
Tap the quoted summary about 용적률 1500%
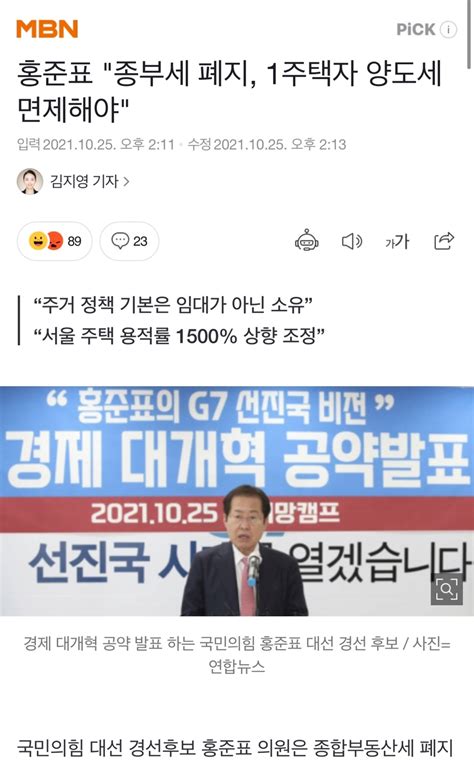point(178,336)
